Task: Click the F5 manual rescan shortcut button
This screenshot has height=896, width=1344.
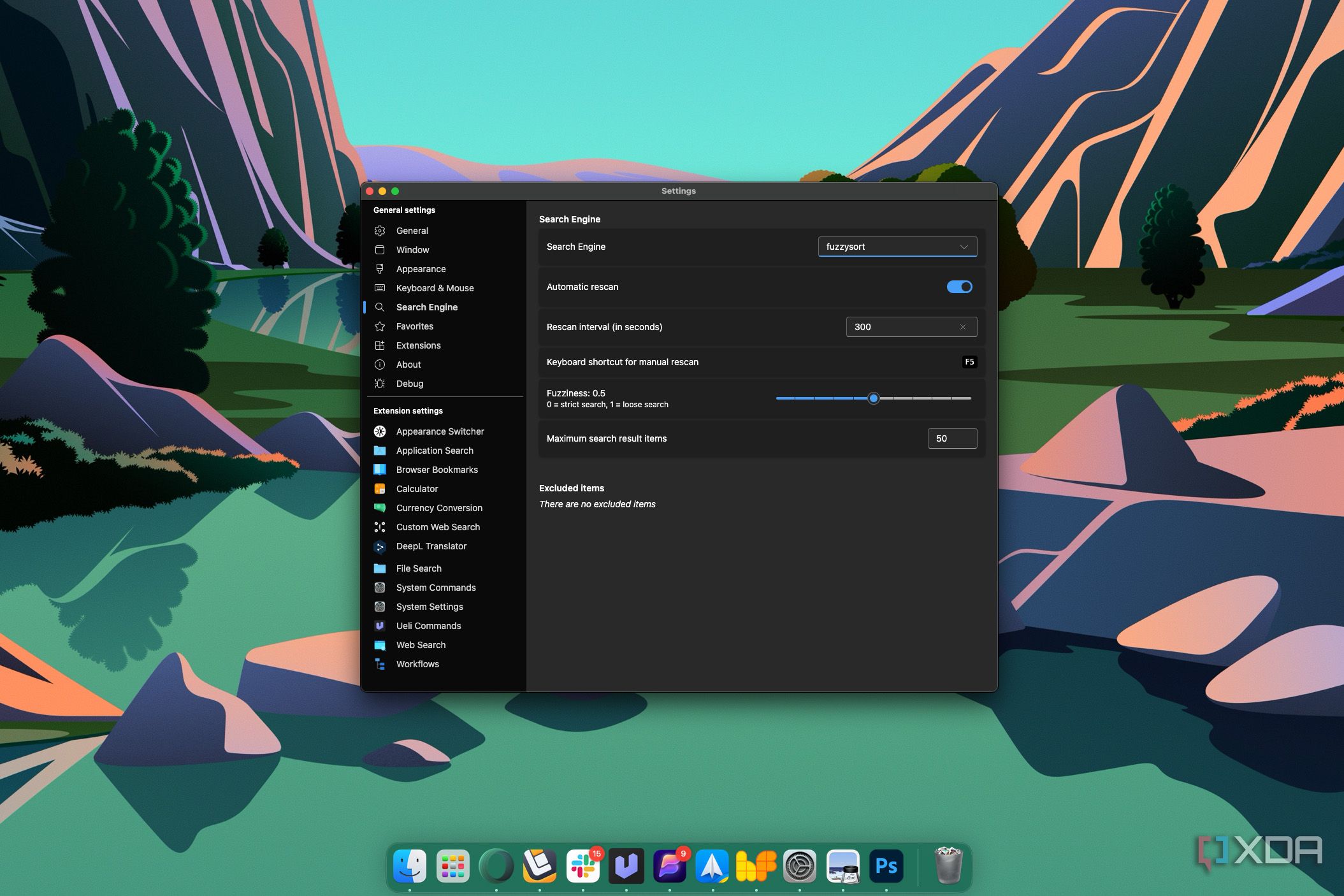Action: [x=970, y=361]
